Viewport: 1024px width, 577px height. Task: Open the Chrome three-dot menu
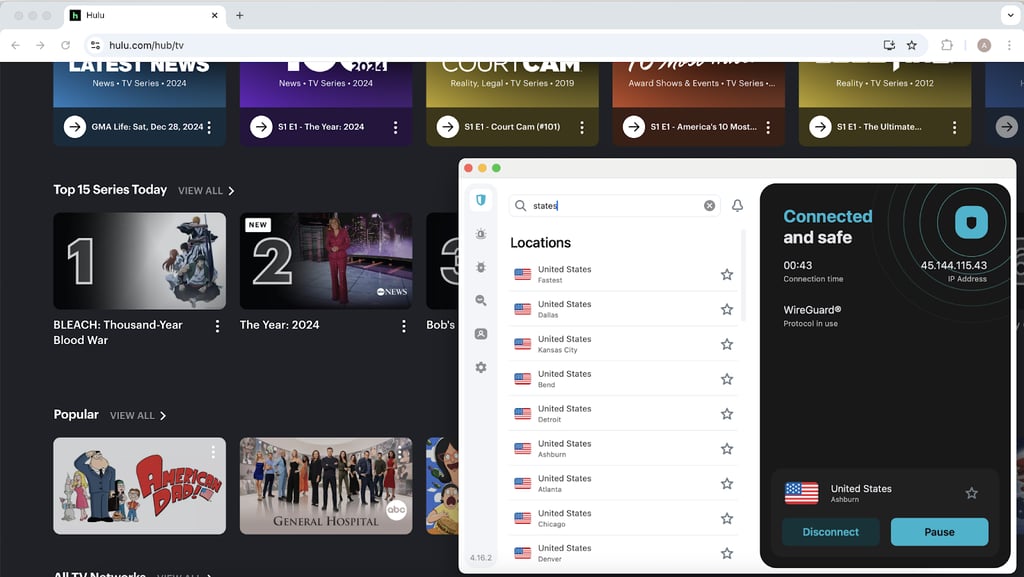point(1009,45)
